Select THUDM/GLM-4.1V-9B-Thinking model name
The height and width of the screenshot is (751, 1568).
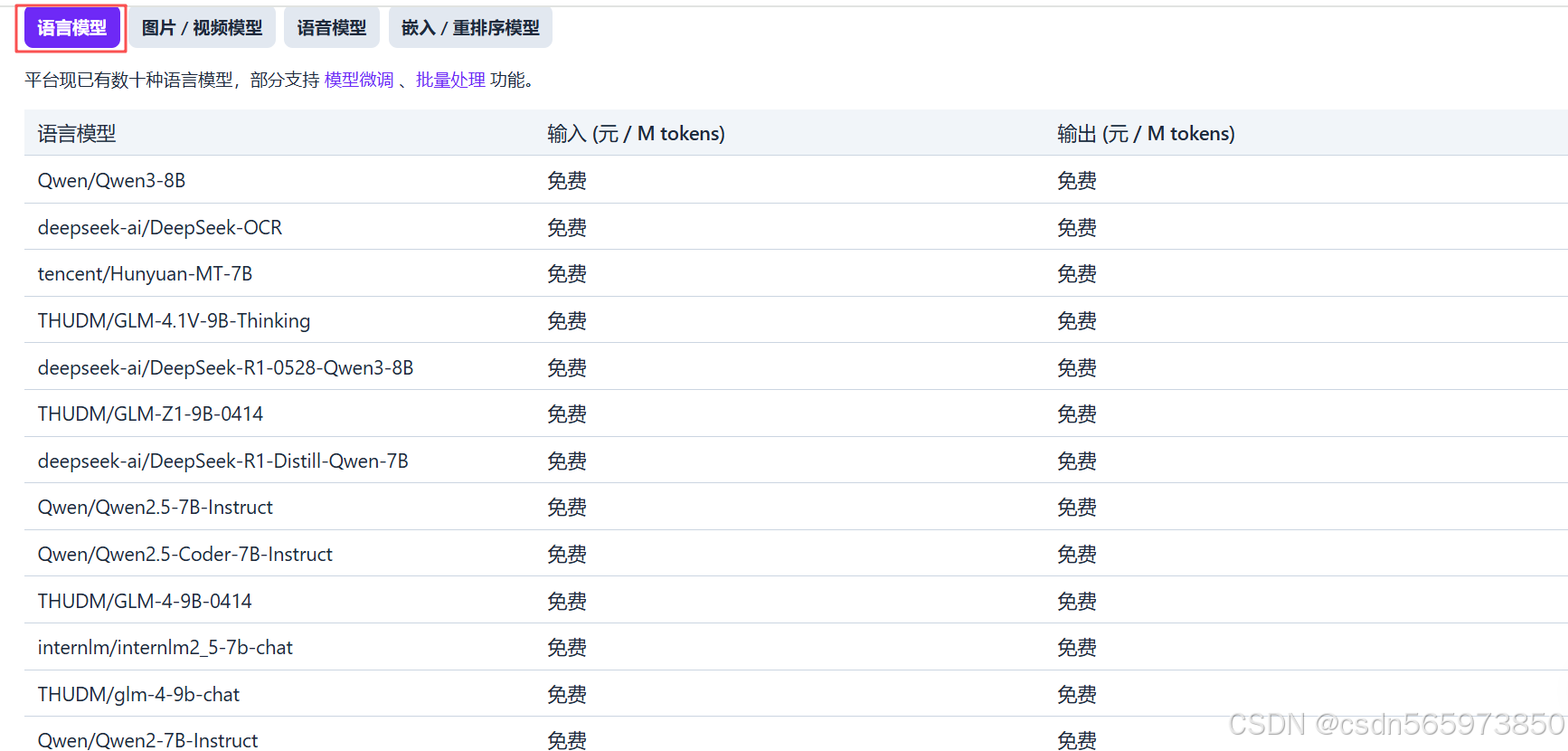174,320
